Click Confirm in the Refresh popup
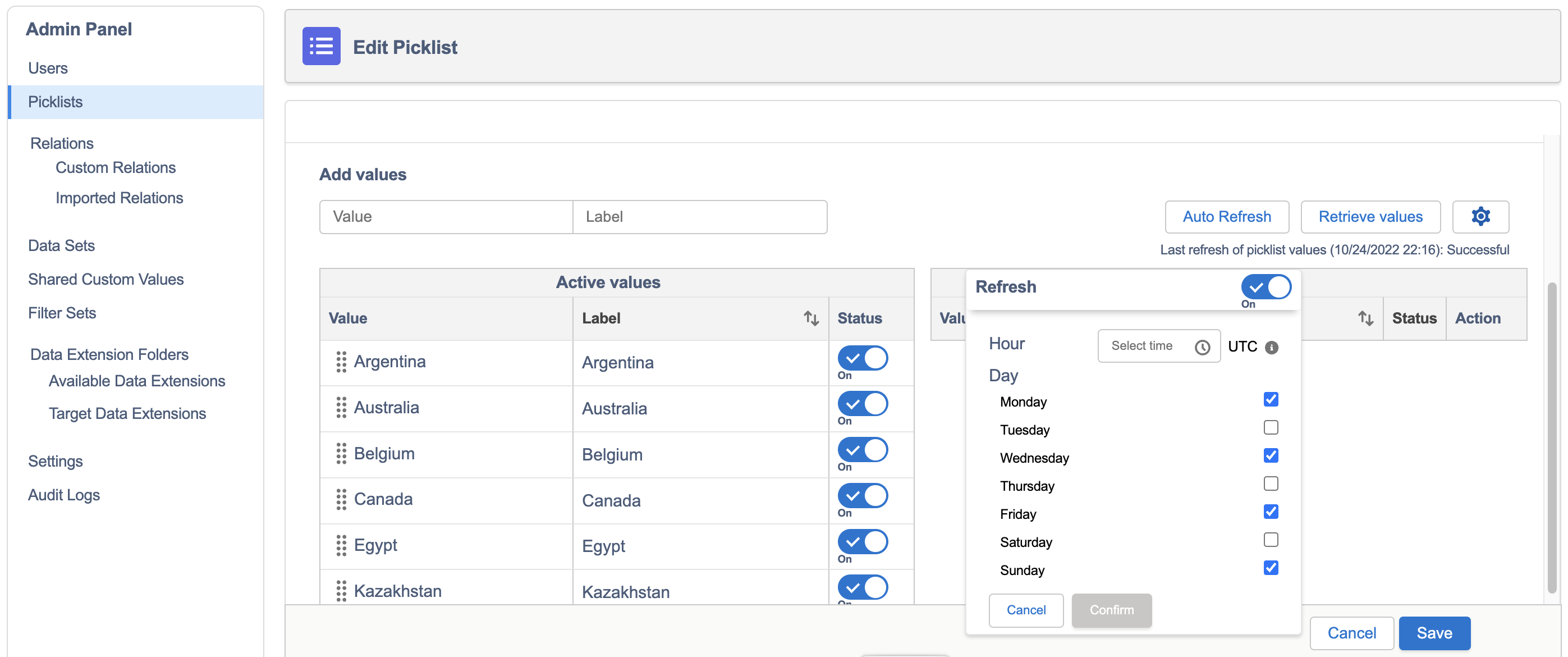The width and height of the screenshot is (1568, 657). click(1112, 610)
